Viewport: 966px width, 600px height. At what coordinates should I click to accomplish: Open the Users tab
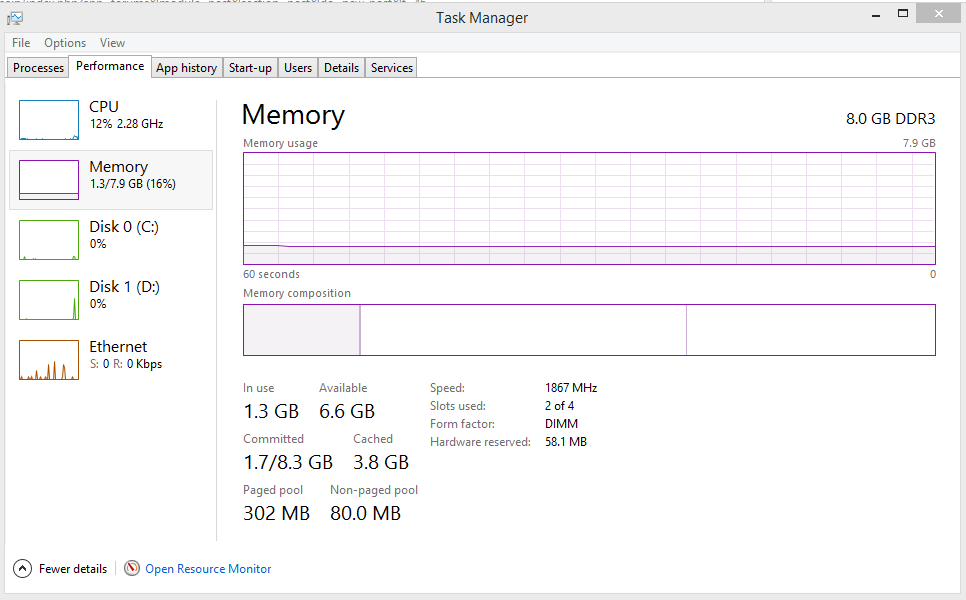click(298, 68)
